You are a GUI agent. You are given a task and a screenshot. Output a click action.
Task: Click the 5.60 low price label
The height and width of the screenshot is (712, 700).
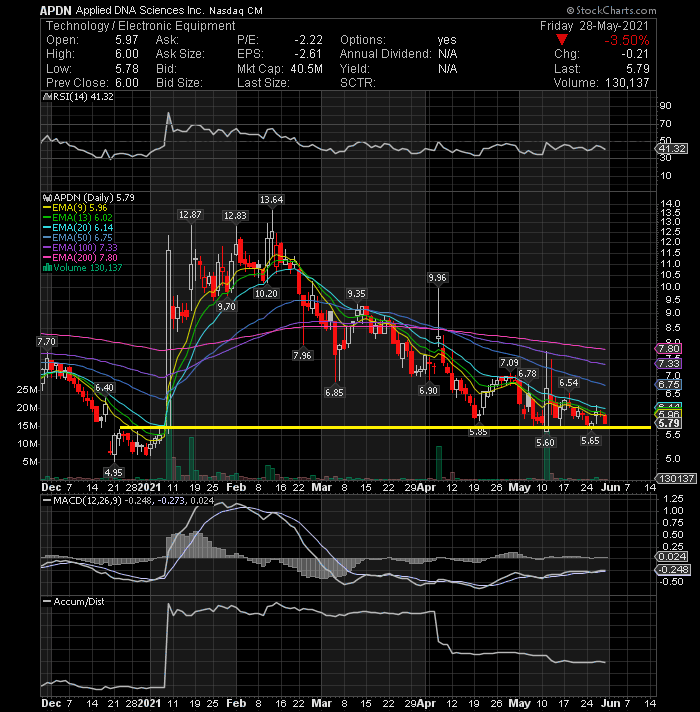tap(545, 442)
